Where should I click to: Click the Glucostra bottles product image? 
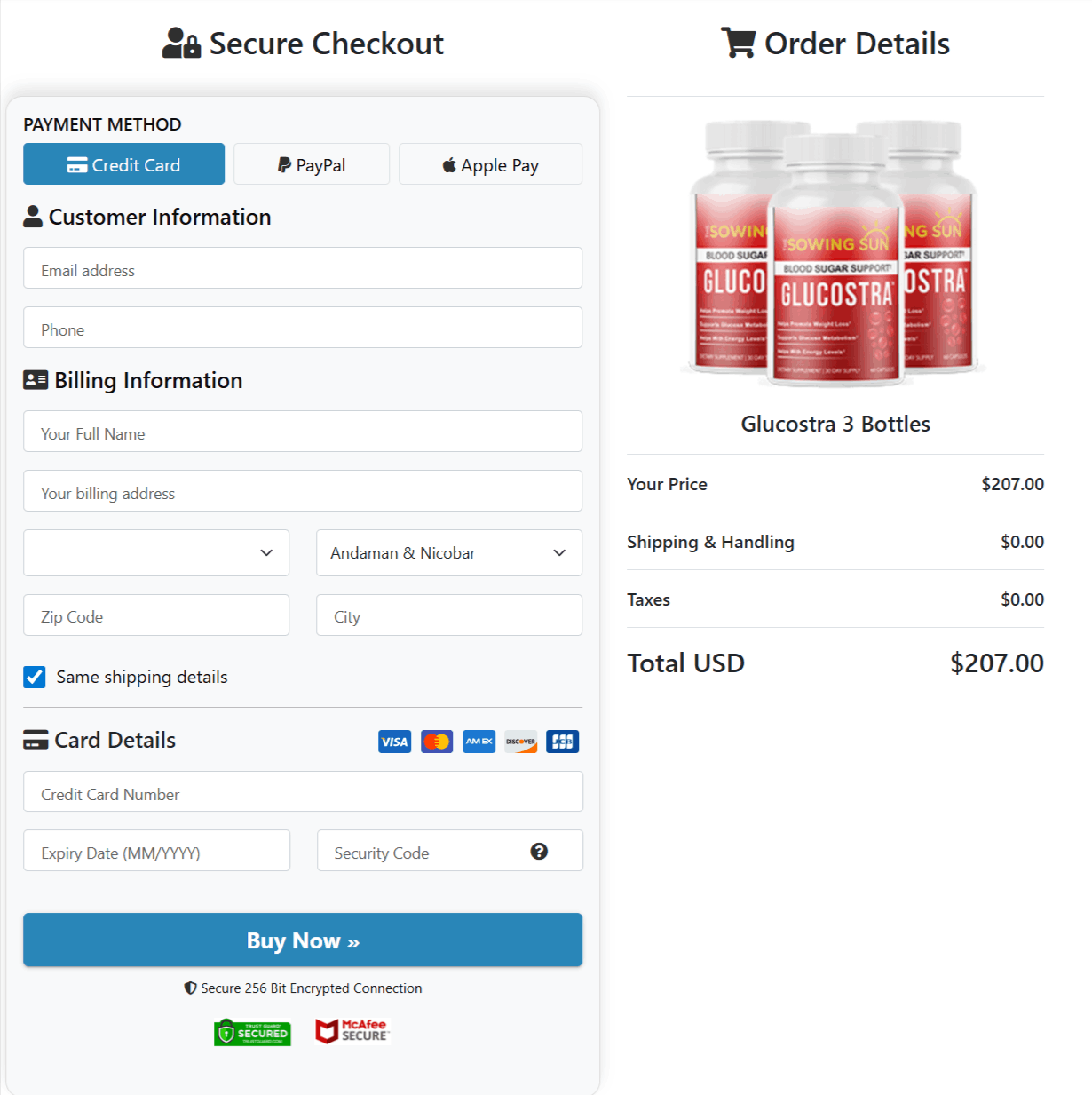click(x=835, y=253)
